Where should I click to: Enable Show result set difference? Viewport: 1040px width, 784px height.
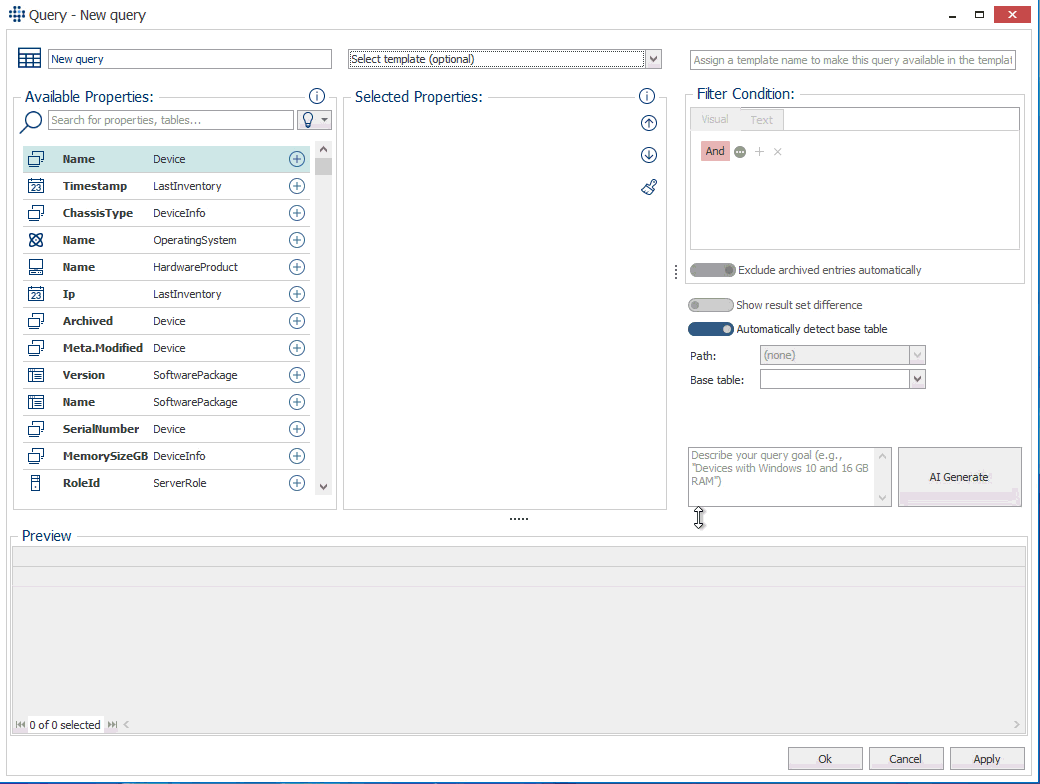click(710, 305)
